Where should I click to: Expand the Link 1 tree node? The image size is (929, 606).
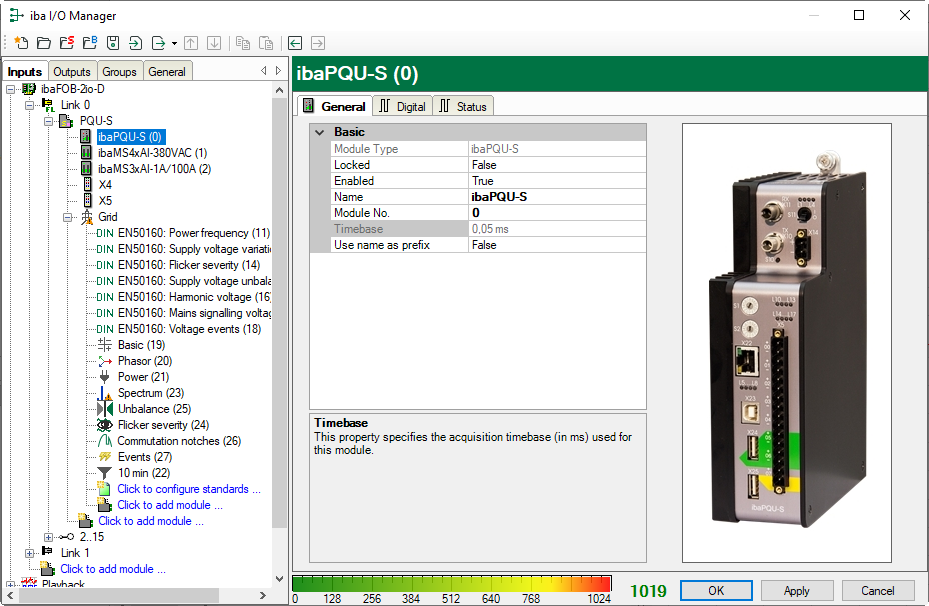(29, 553)
